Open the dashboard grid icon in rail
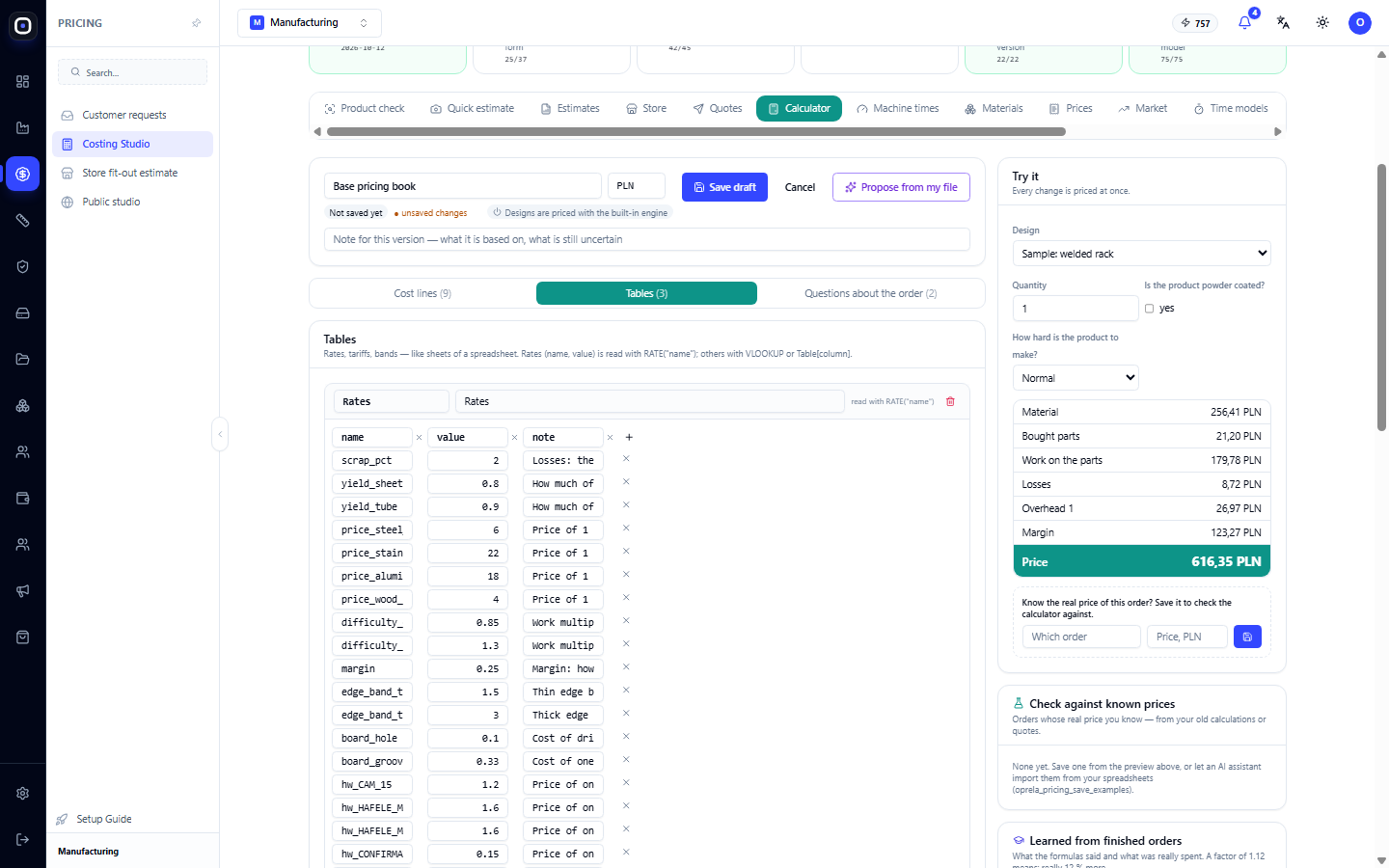 (x=23, y=81)
